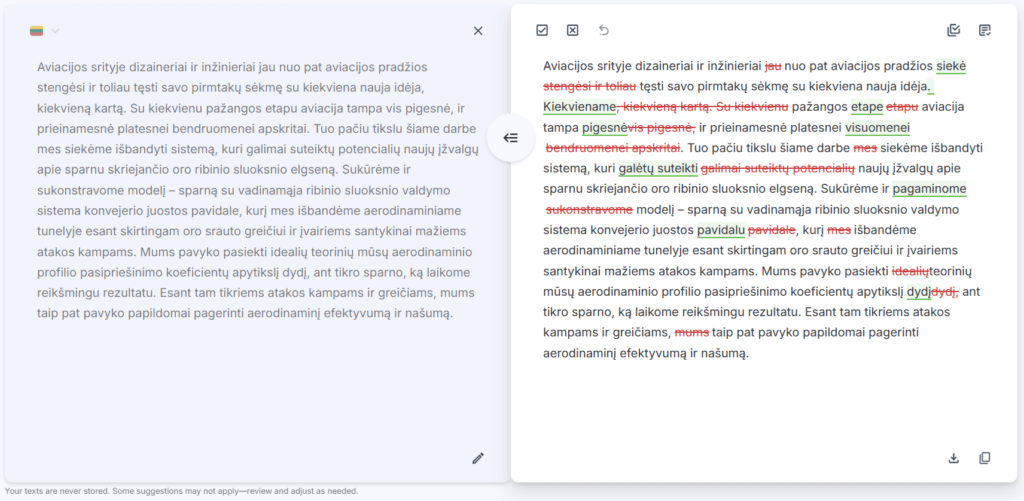
Task: Click the green underlined word "pavidalu"
Action: (721, 230)
